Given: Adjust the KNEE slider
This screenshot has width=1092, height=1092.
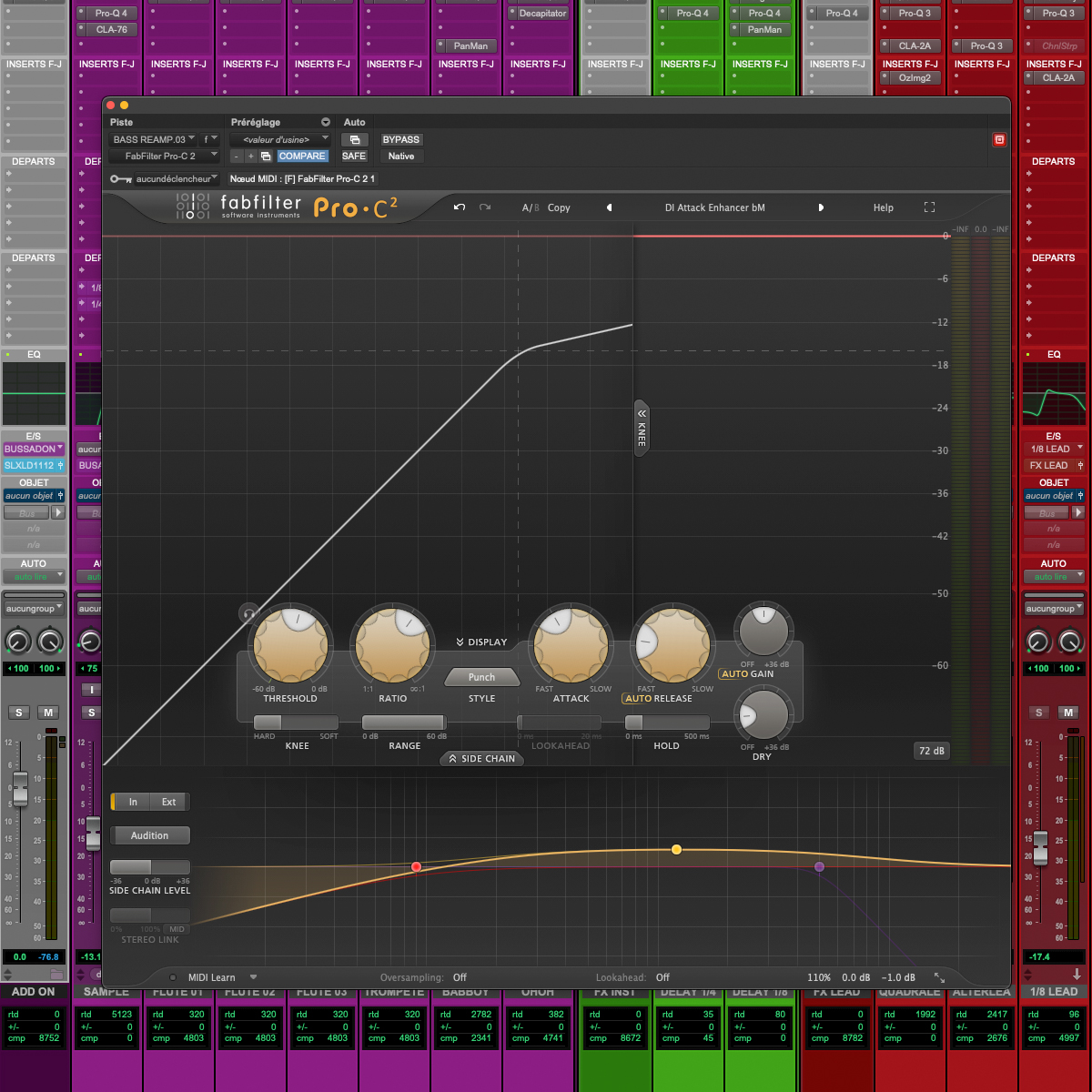Looking at the screenshot, I should (296, 723).
